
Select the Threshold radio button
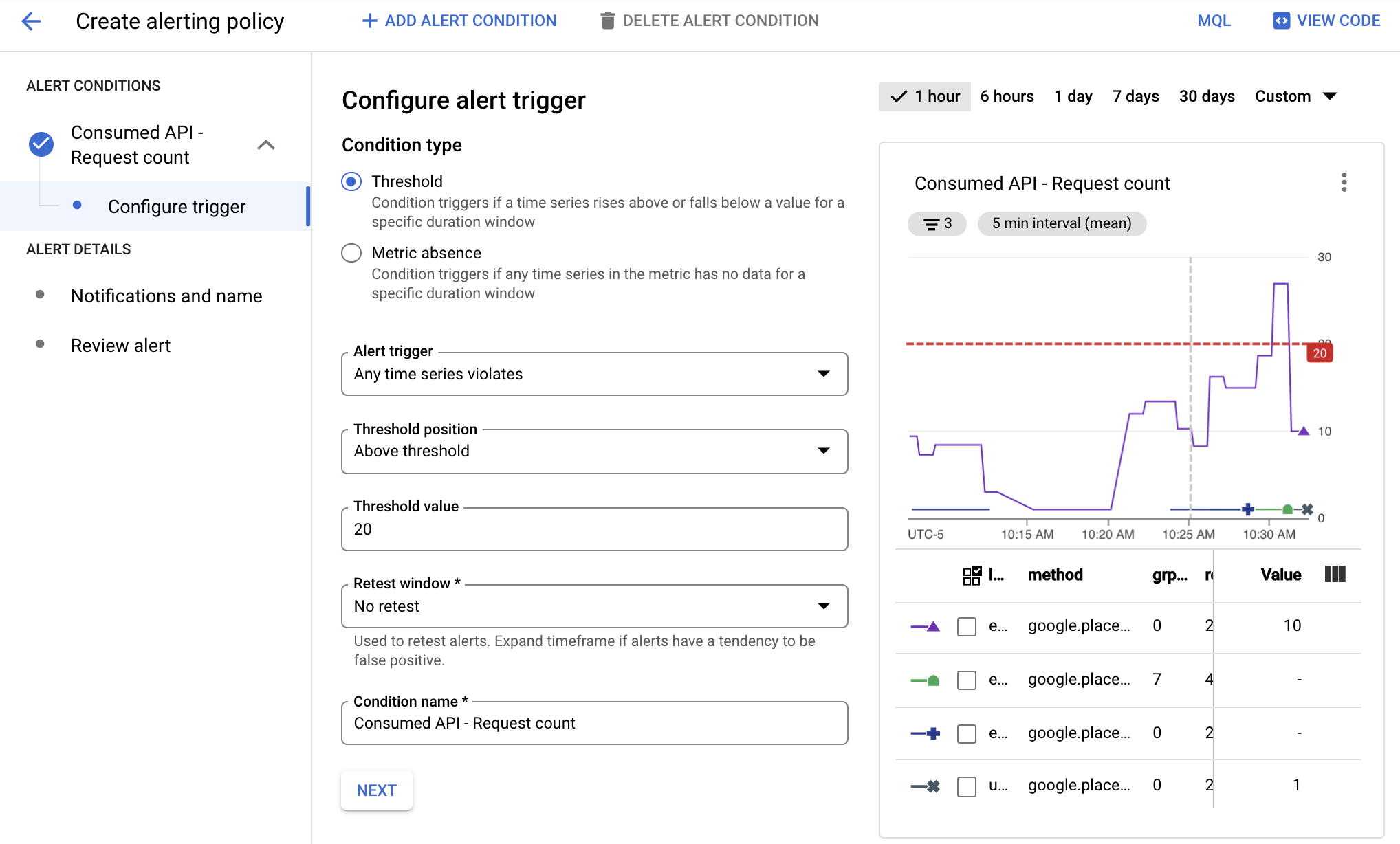[x=352, y=181]
